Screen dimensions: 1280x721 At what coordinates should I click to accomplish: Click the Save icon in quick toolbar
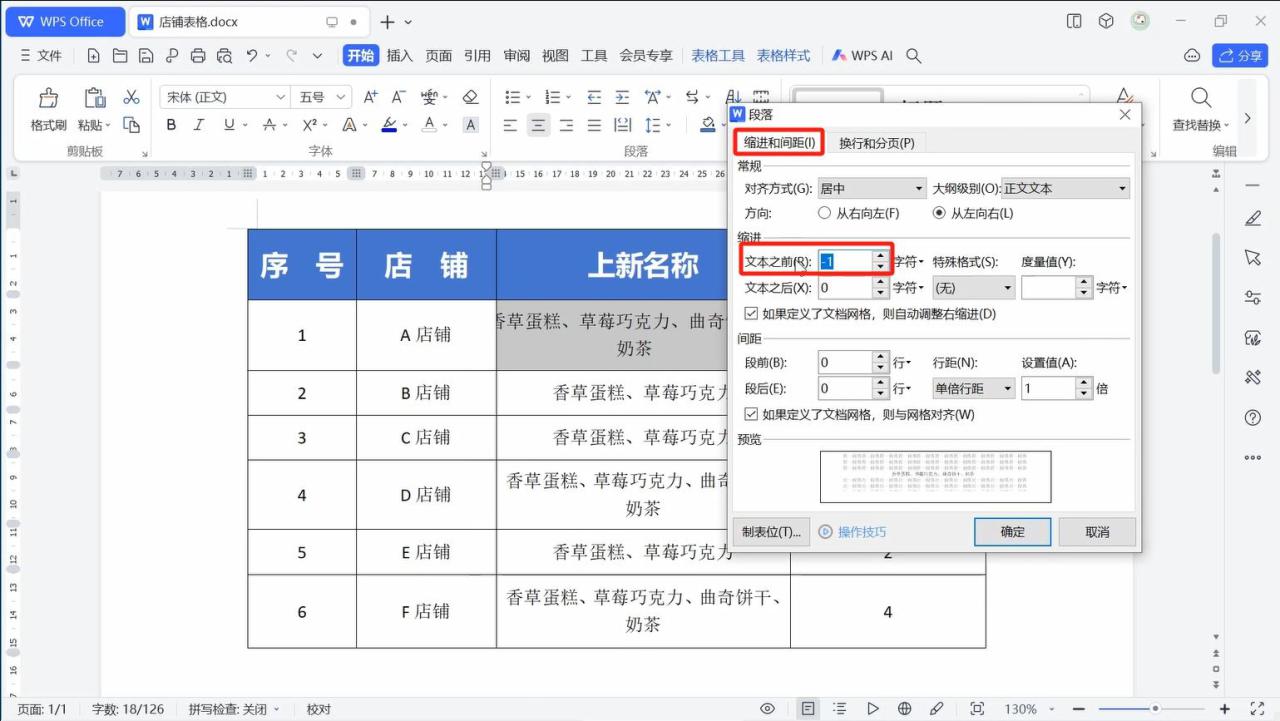pos(146,55)
